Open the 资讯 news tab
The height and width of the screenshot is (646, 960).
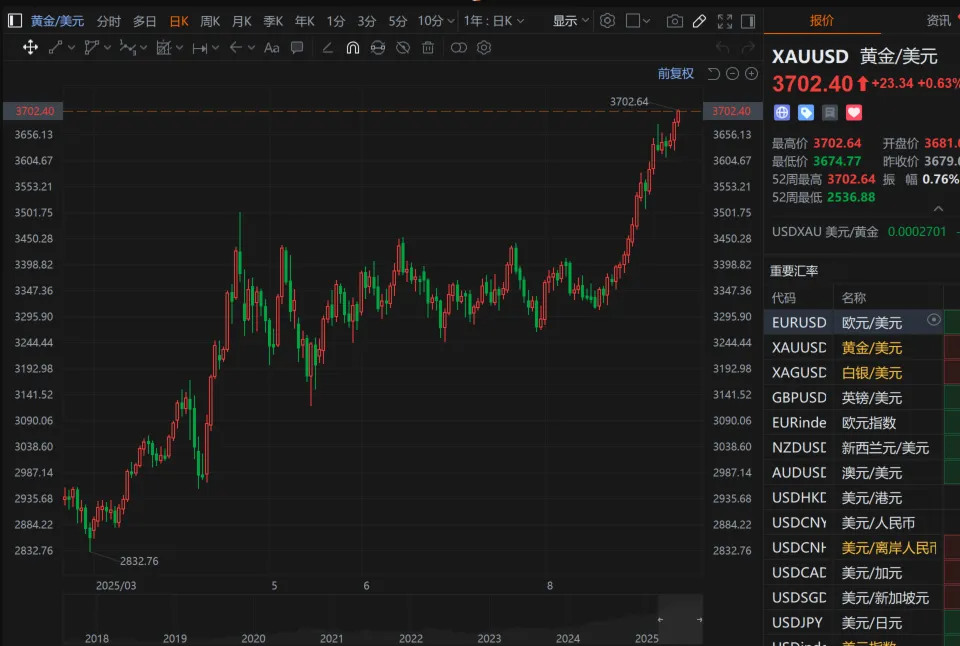click(938, 21)
